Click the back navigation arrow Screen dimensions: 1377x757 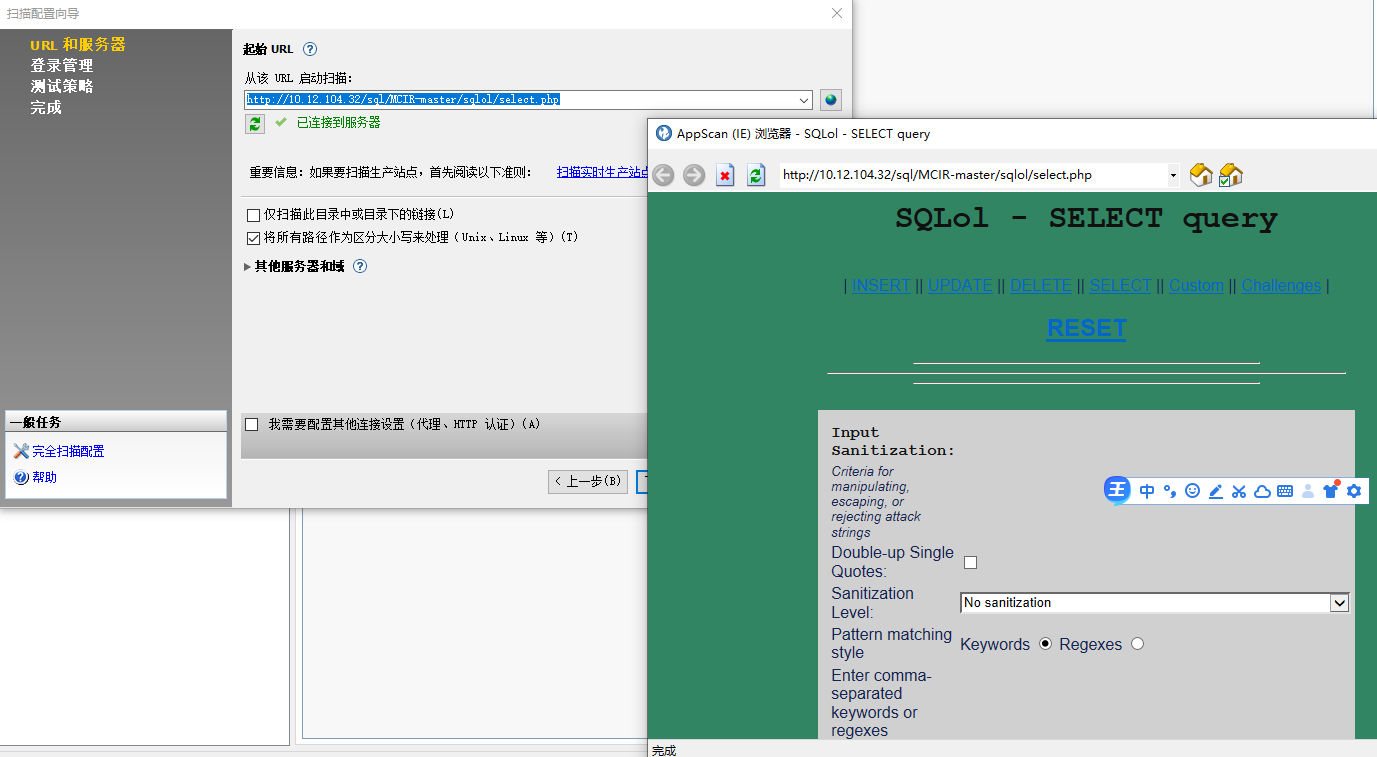(663, 175)
